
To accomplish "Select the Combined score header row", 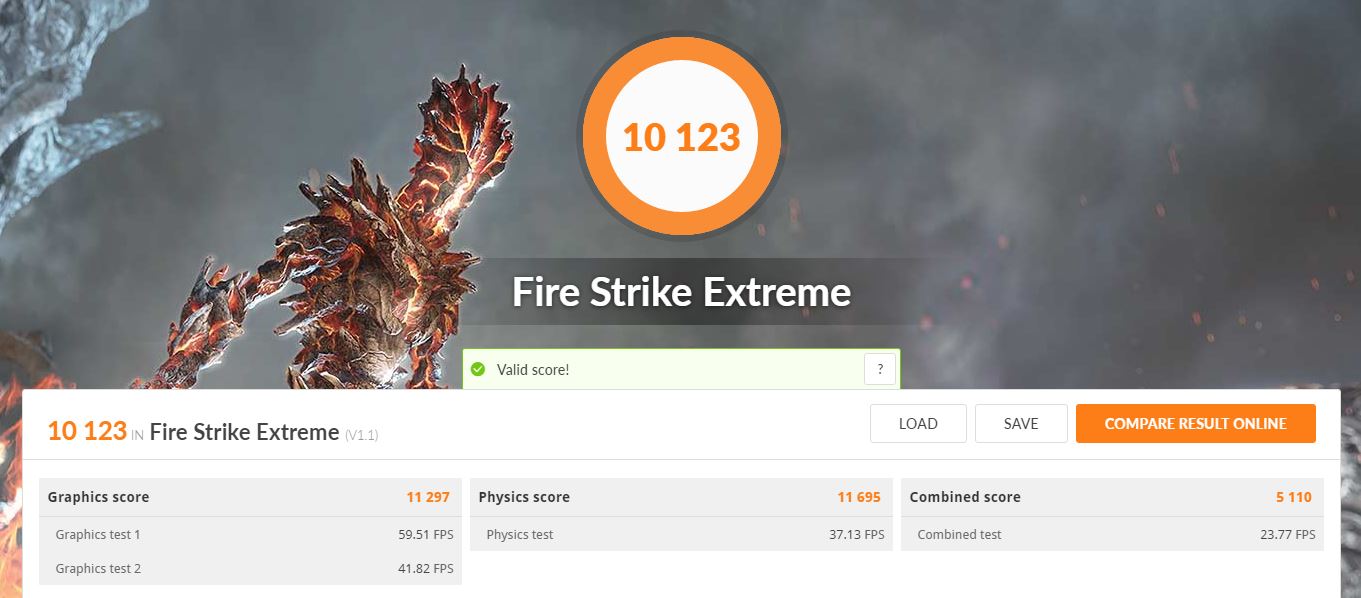I will [1112, 497].
